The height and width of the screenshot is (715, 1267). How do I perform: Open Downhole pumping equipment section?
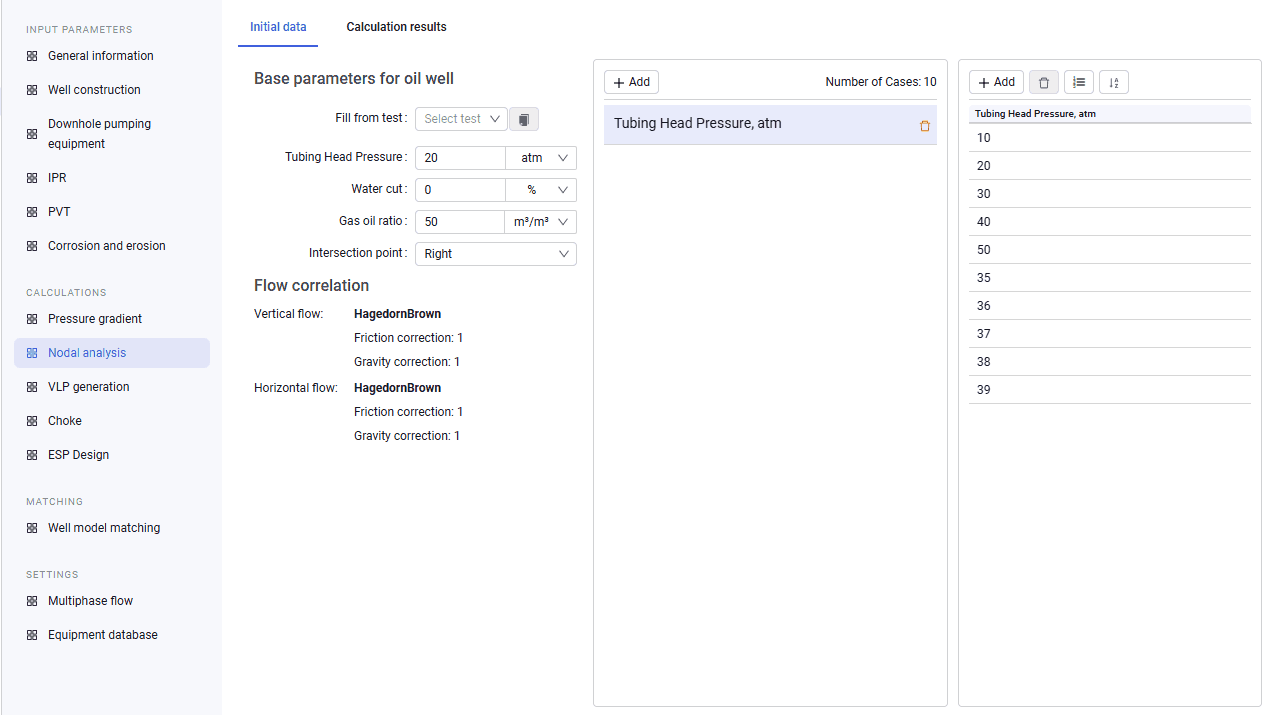pos(112,134)
